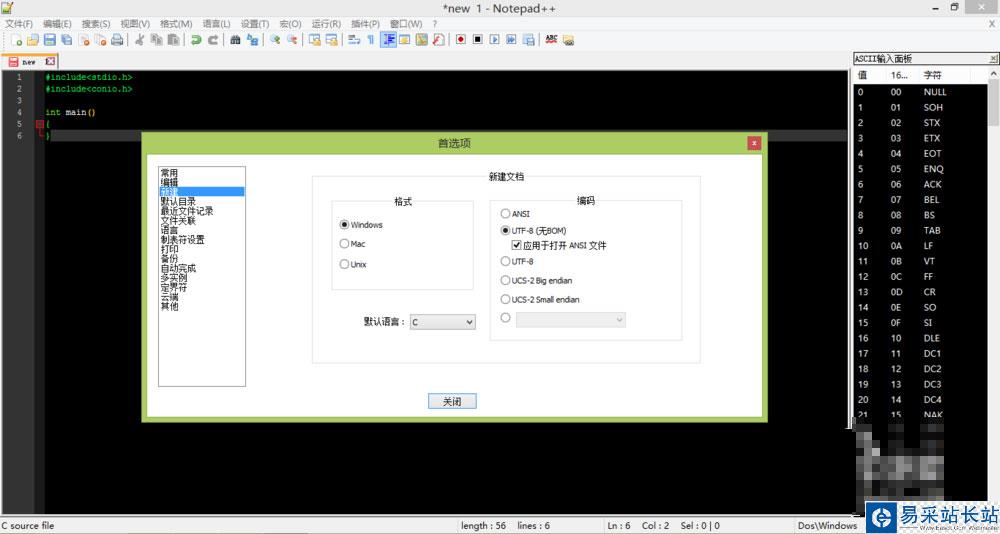1000x534 pixels.
Task: Select UCS-2 Big endian encoding
Action: point(505,280)
